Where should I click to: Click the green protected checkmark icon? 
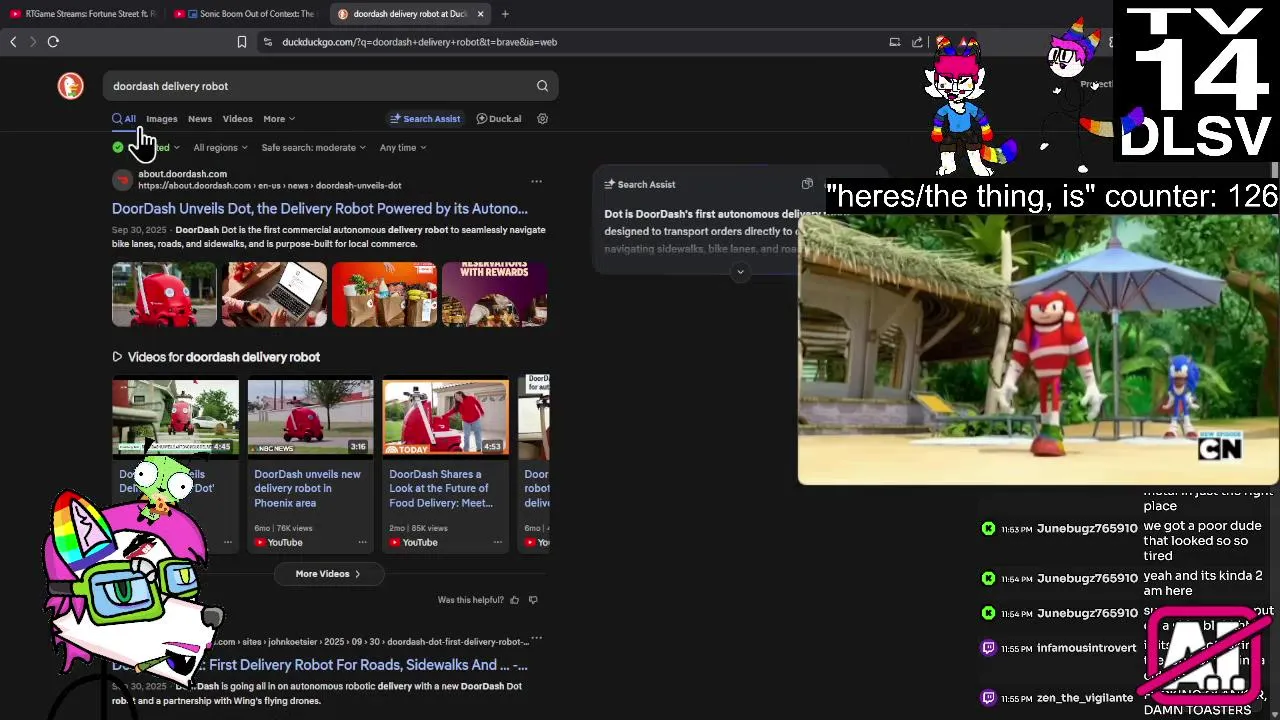[x=118, y=148]
